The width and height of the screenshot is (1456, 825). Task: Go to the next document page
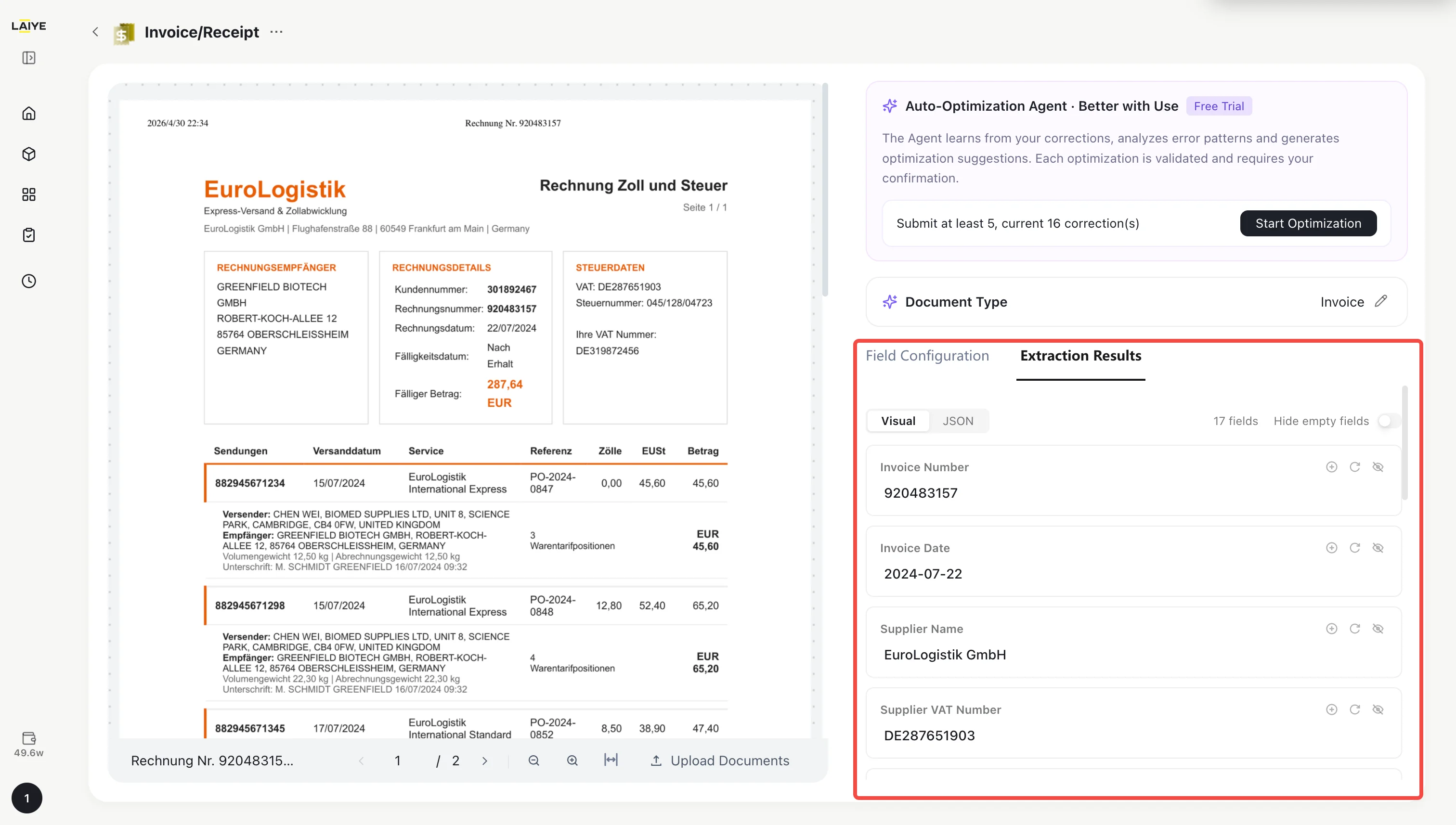click(484, 761)
